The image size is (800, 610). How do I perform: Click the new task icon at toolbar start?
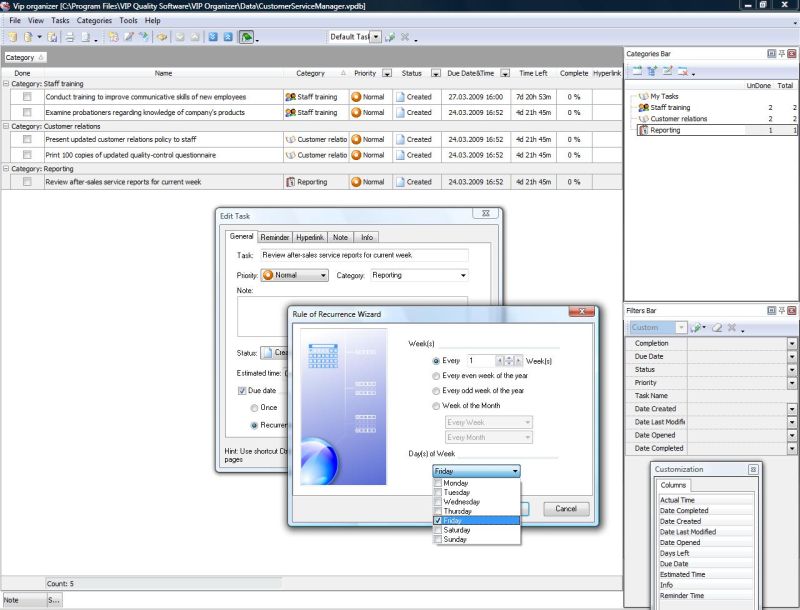pos(13,37)
